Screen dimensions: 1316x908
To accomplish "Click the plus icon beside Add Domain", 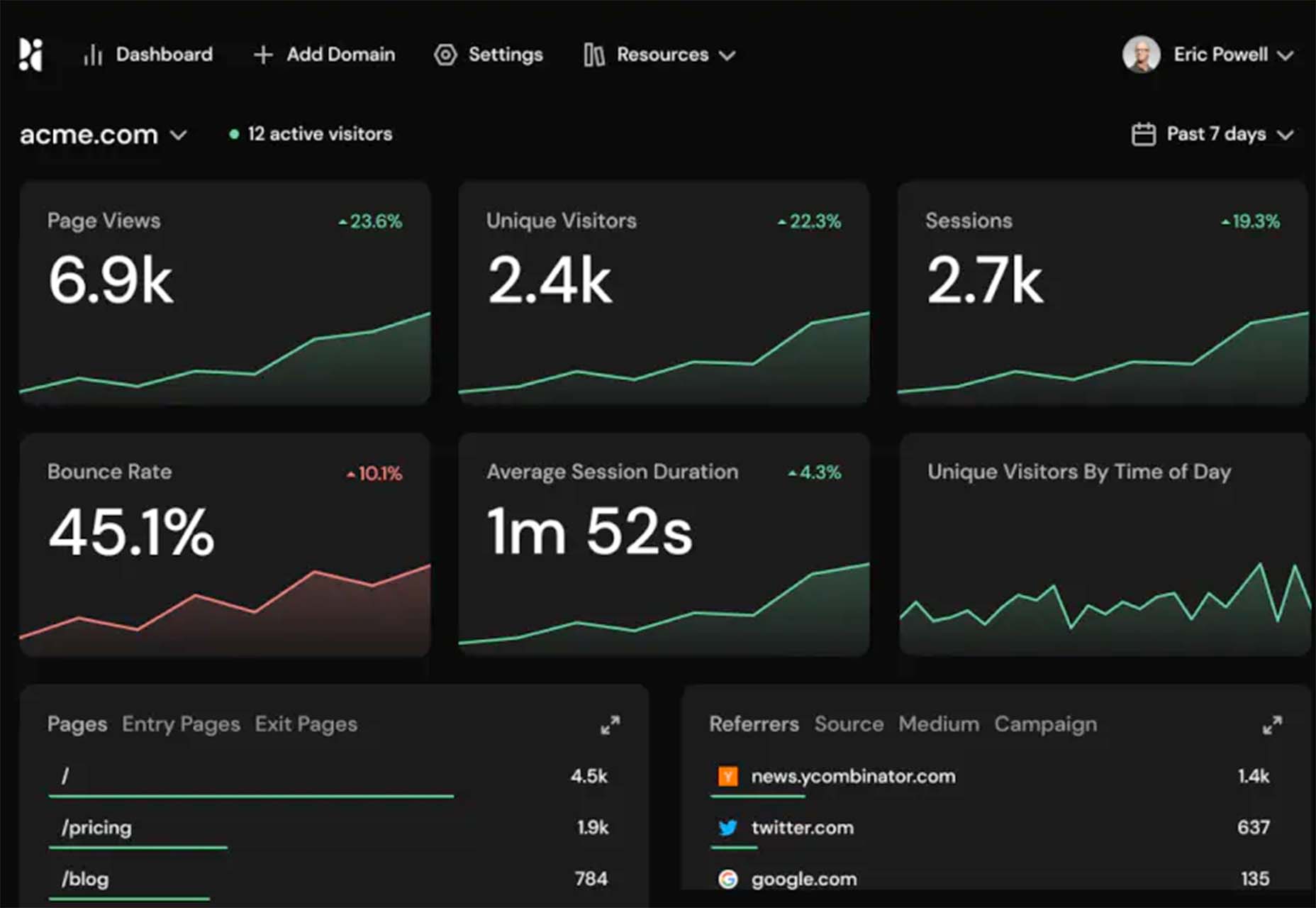I will [263, 55].
